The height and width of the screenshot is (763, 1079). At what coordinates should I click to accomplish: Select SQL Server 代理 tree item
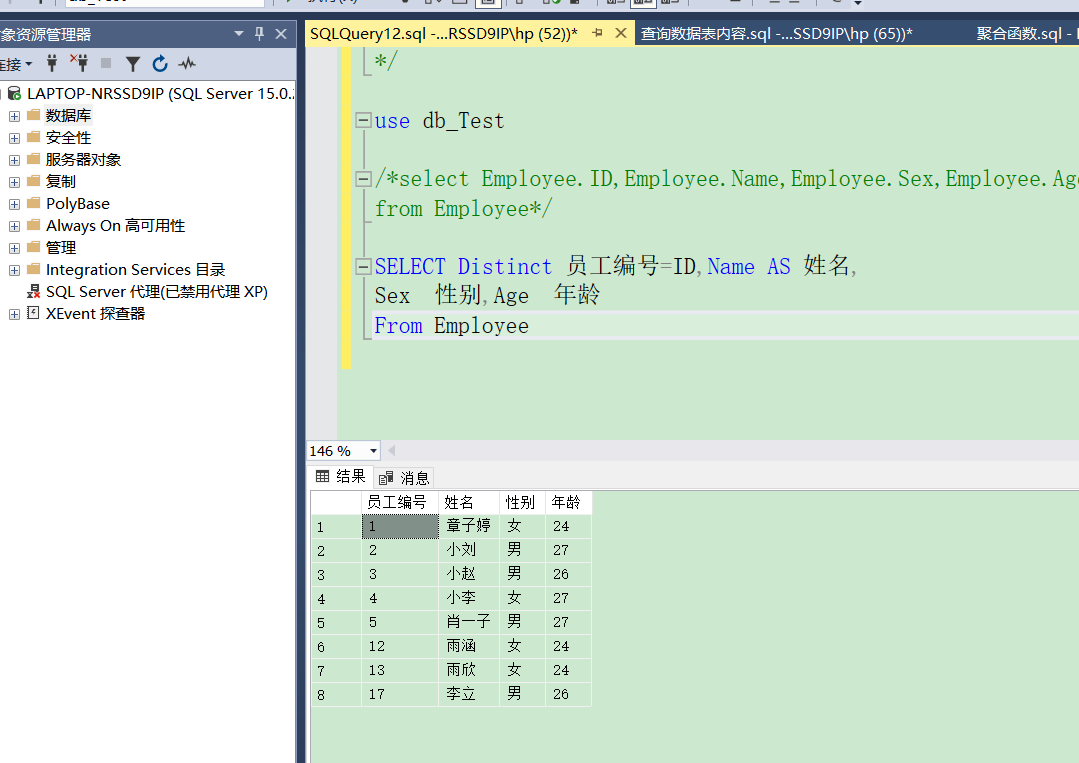pos(157,292)
